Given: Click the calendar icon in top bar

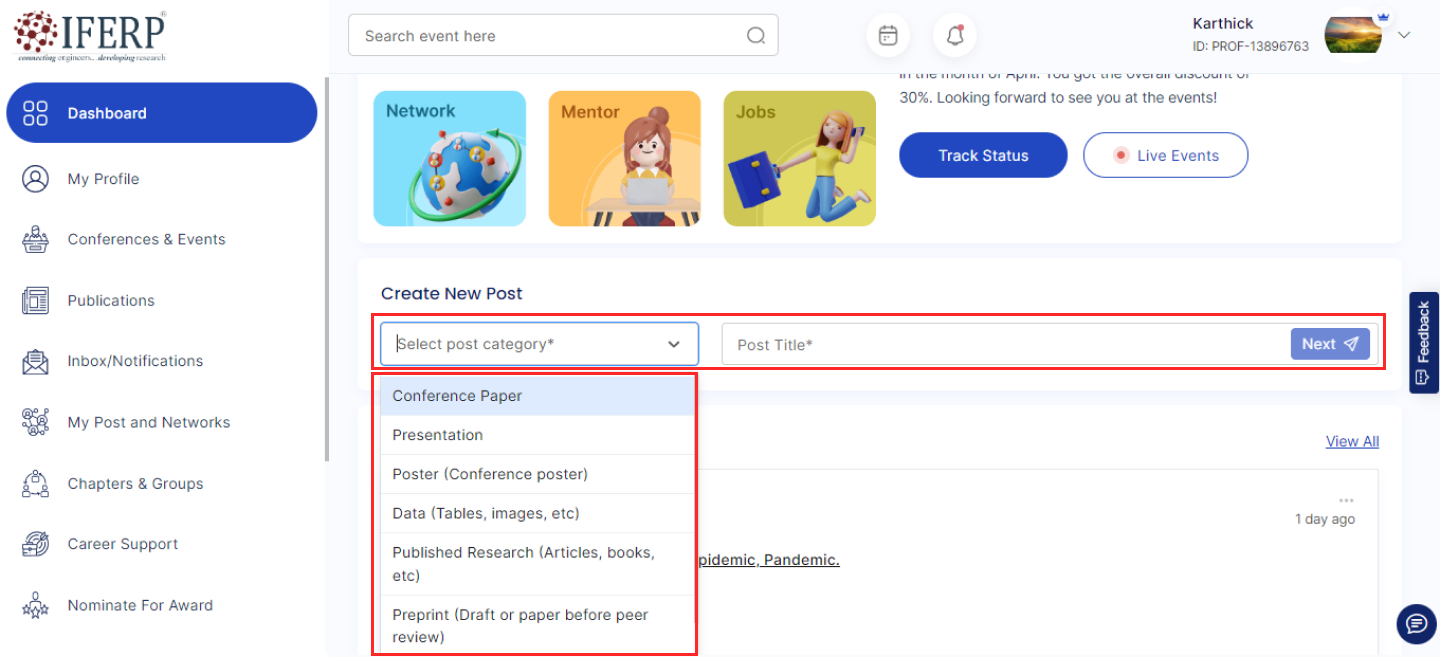Looking at the screenshot, I should tap(887, 36).
